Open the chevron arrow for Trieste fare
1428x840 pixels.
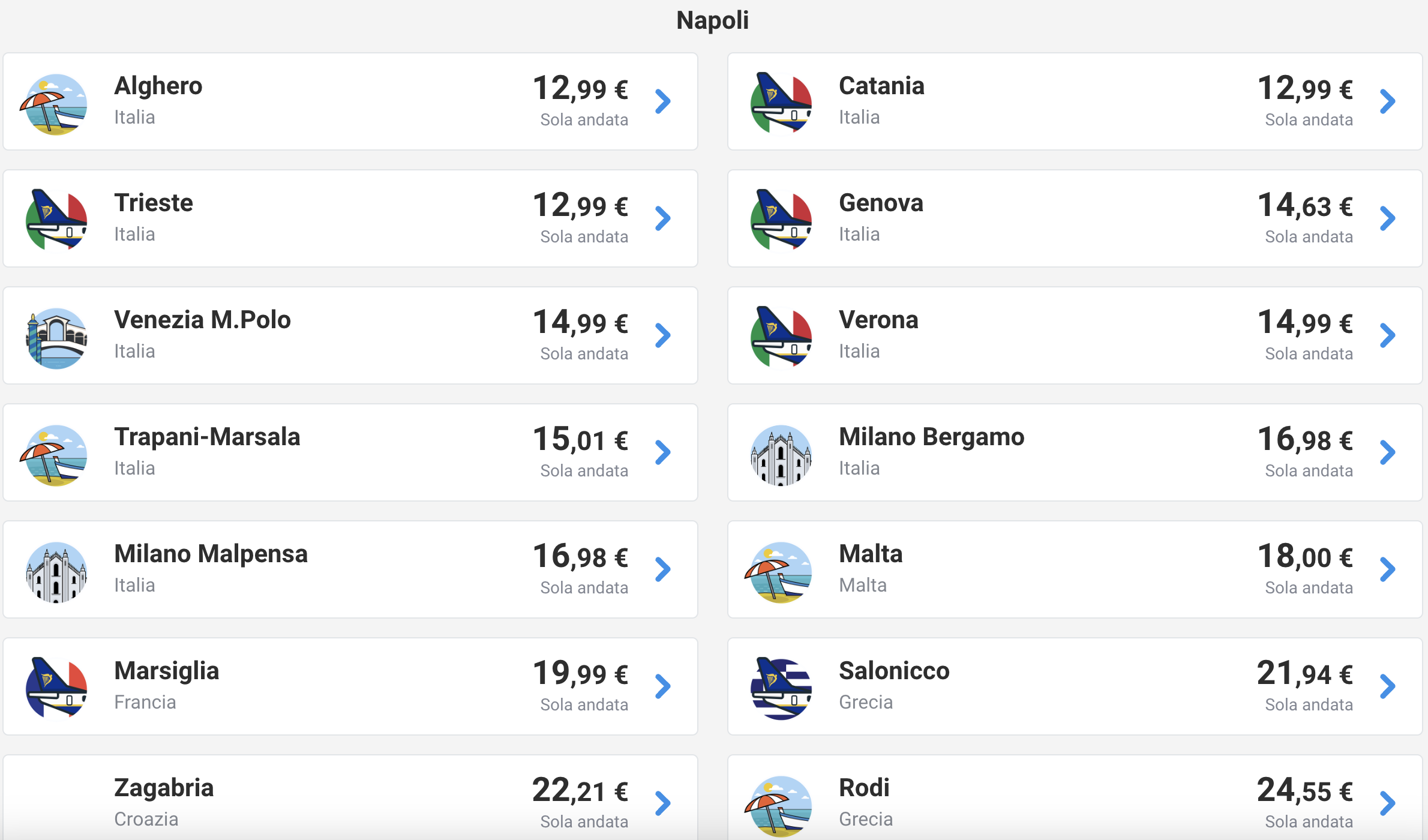663,218
